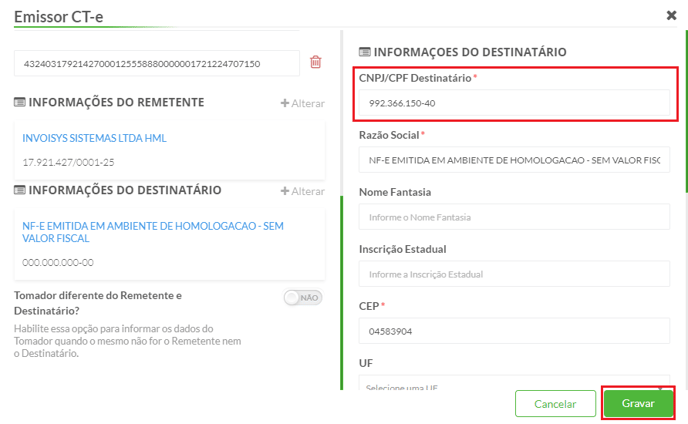This screenshot has width=688, height=424.
Task: Click Gravar to save recipient
Action: [638, 403]
